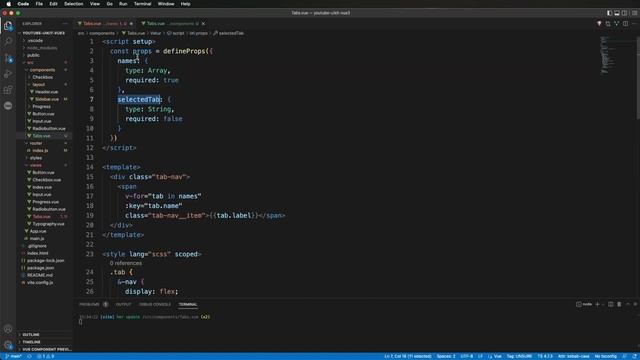Close the bottom panel

635,304
